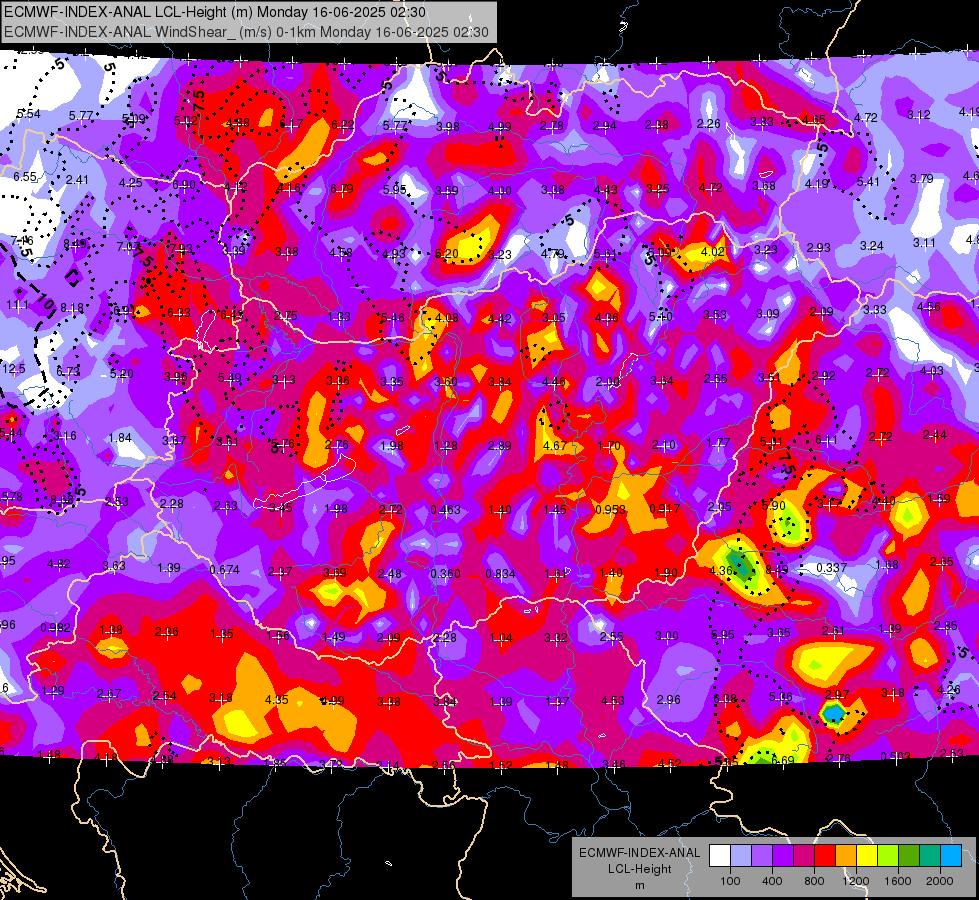Click the header line WindShear_ (m/s) 0-1km
This screenshot has width=979, height=900.
(x=246, y=32)
